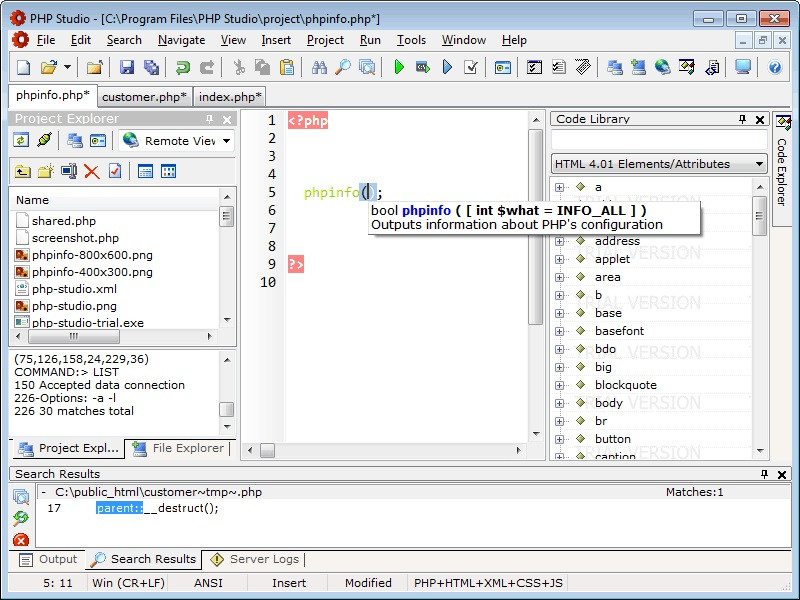Click the red clear icon in Search Results
Screen dimensions: 800x600
pos(21,540)
